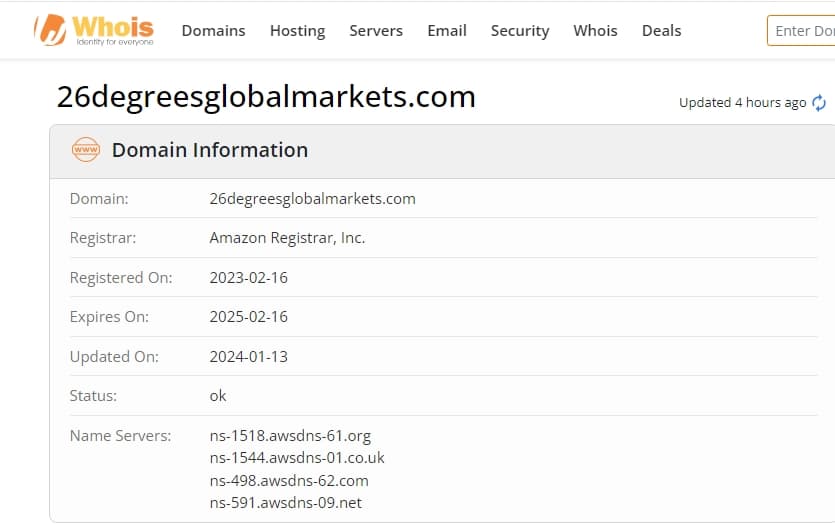
Task: Focus the Enter Domain search field
Action: (x=801, y=31)
